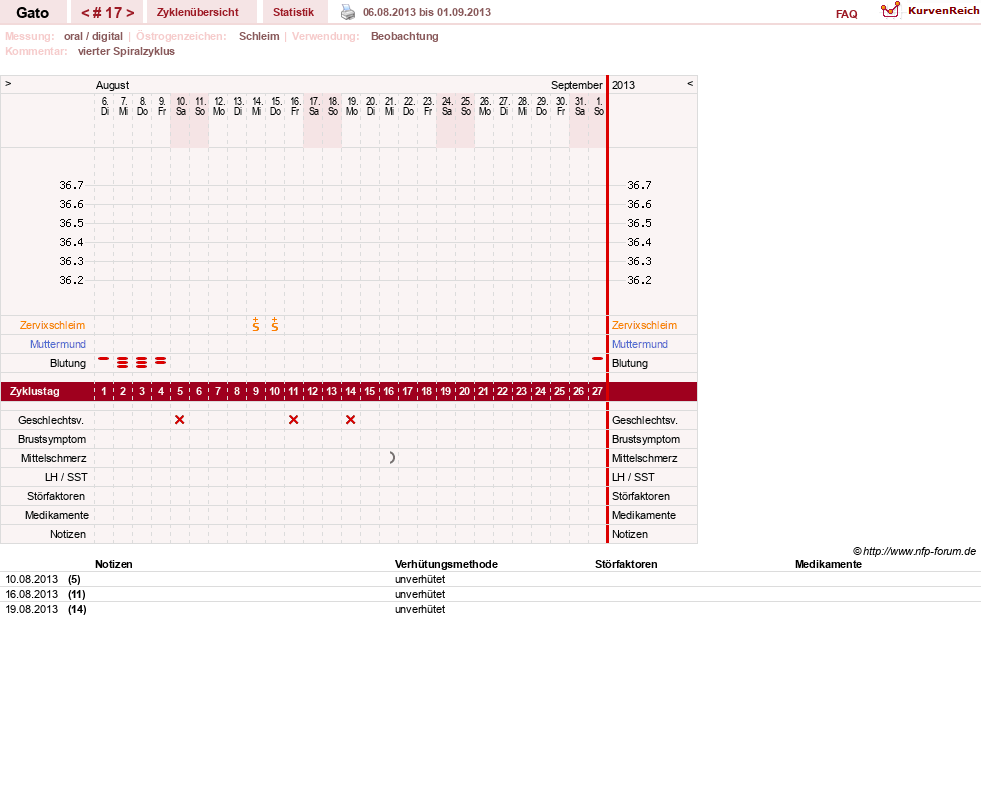Click the intercourse X on cycle day 11
This screenshot has height=803, width=981.
coord(293,419)
